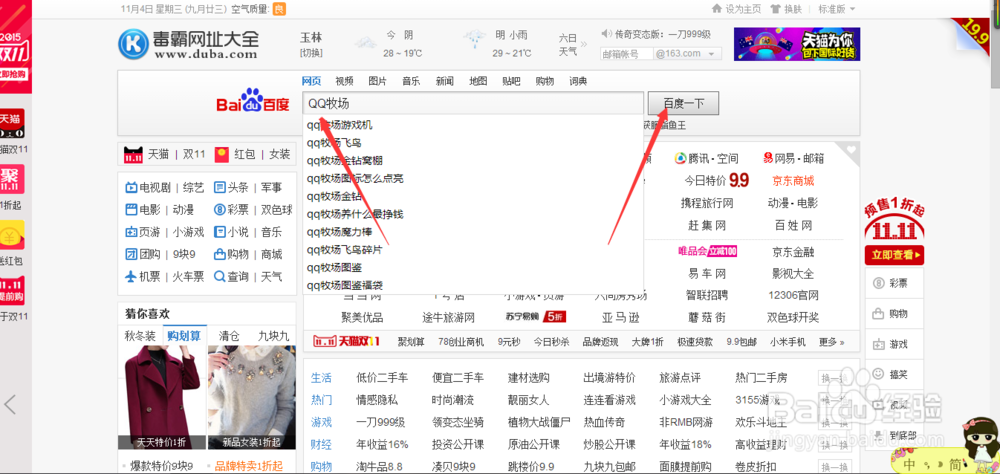
Task: Open the 低价二手车 link
Action: tap(382, 378)
